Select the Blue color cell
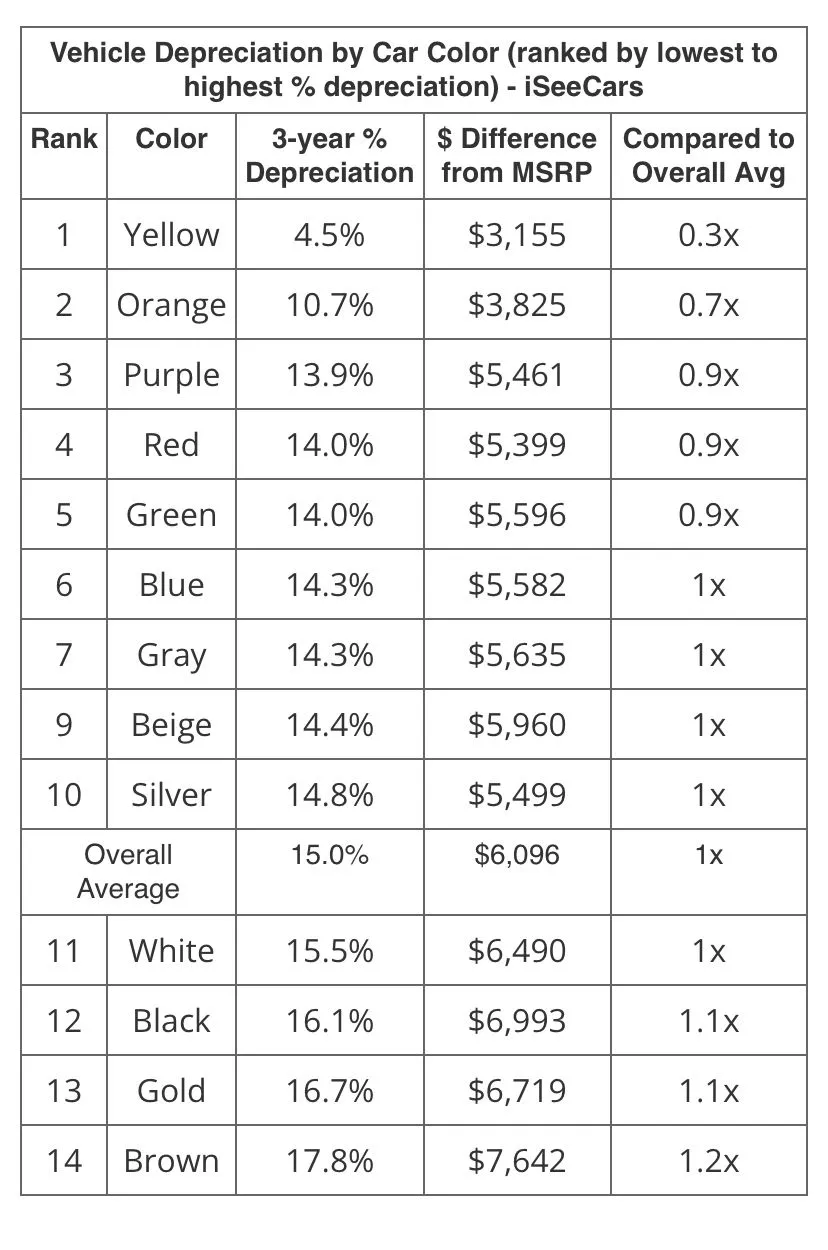The height and width of the screenshot is (1250, 828). tap(171, 584)
